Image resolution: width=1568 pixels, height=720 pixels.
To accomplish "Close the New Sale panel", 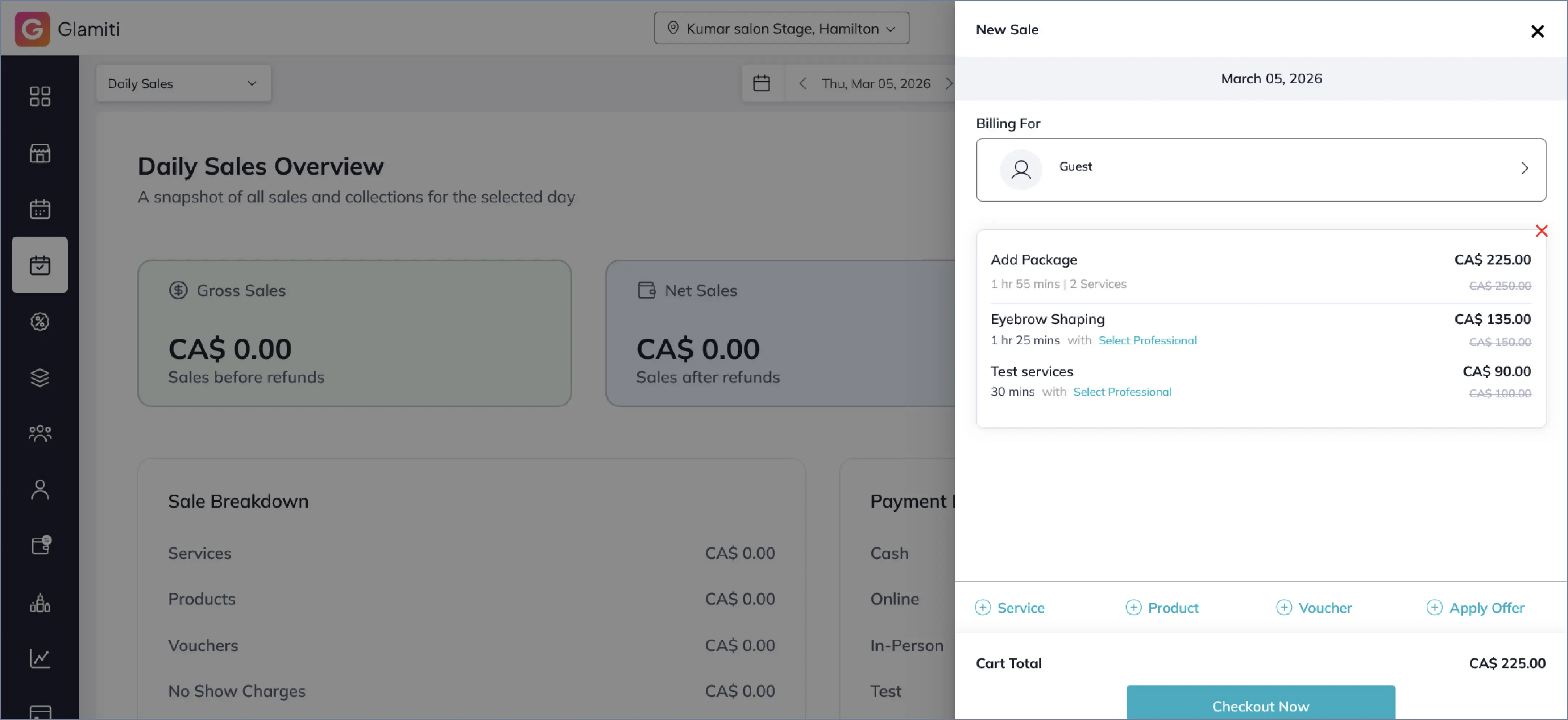I will tap(1537, 31).
